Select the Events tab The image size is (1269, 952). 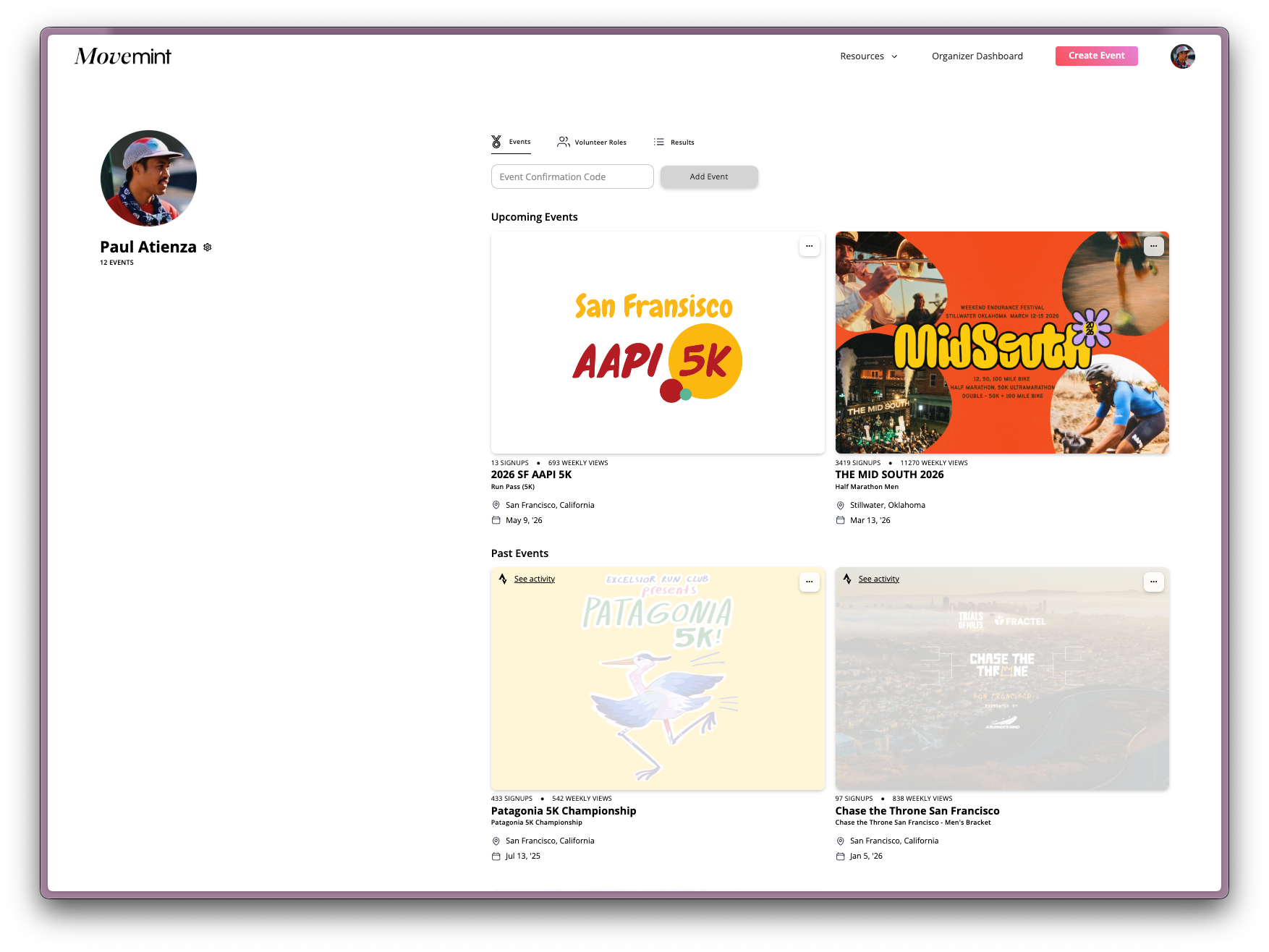tap(511, 142)
